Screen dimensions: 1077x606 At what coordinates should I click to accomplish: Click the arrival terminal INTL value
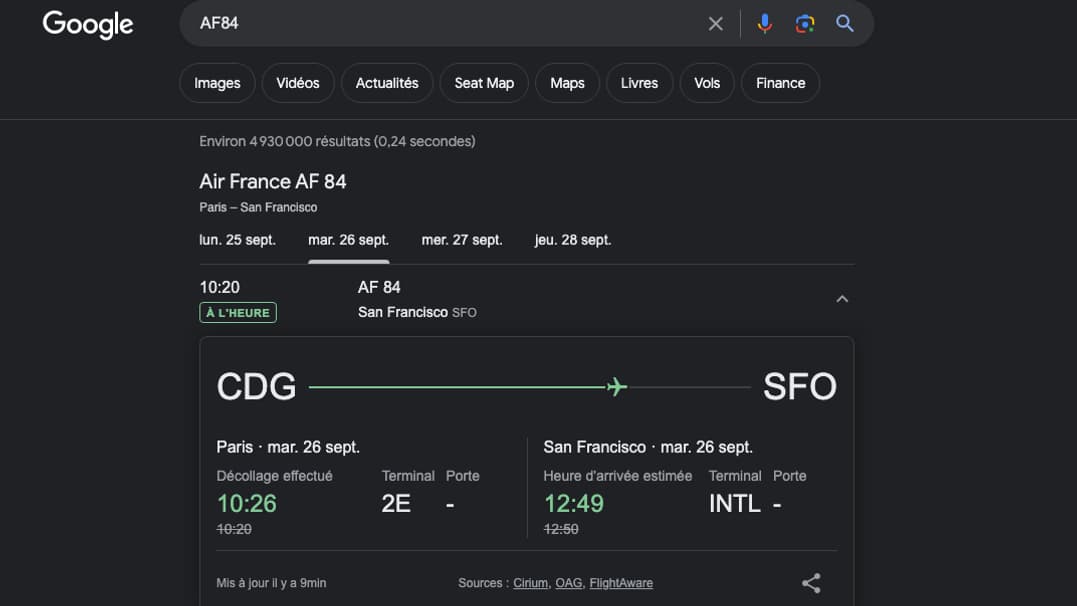pos(734,504)
